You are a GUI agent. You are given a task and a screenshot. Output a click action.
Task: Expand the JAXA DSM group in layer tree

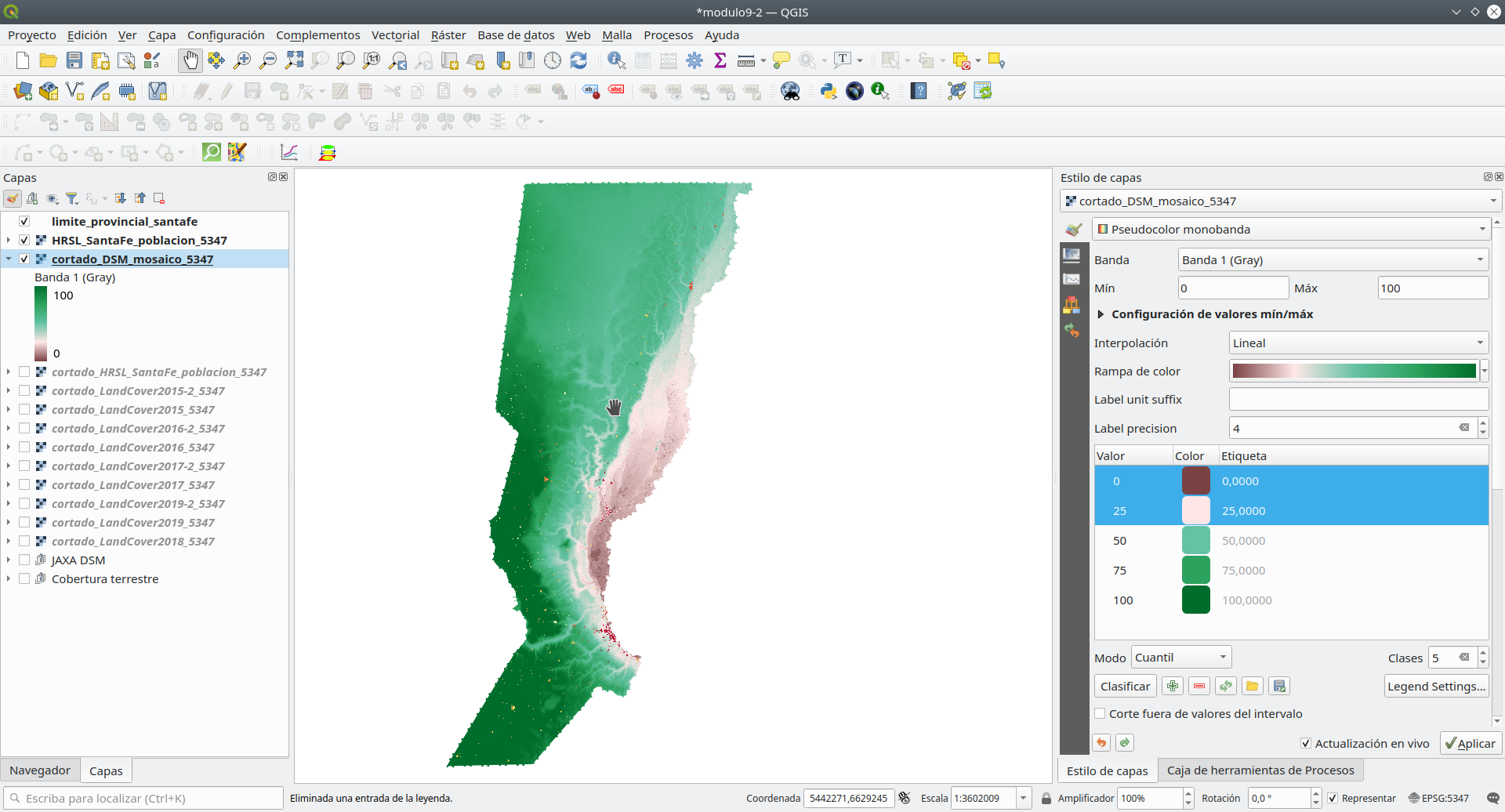(x=9, y=560)
